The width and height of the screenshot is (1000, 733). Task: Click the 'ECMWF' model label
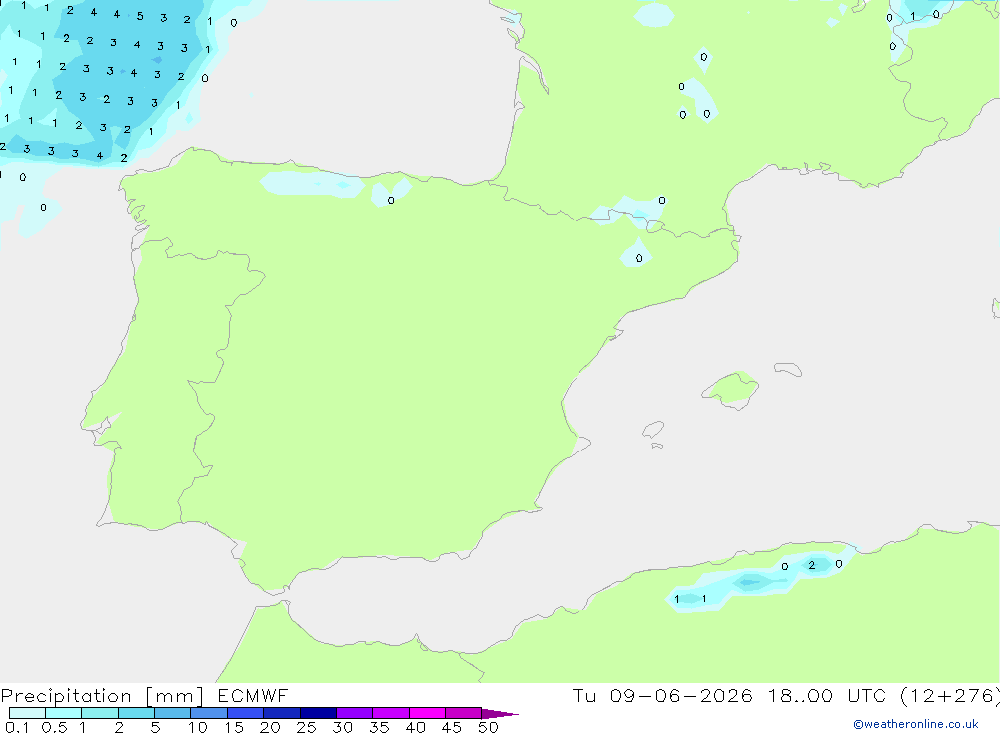[x=253, y=696]
